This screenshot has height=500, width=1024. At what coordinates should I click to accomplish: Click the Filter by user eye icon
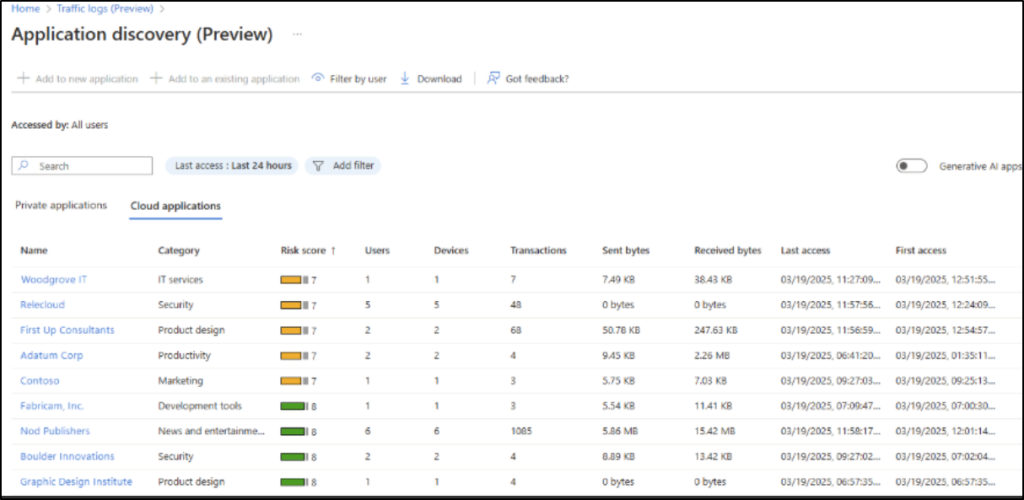318,78
